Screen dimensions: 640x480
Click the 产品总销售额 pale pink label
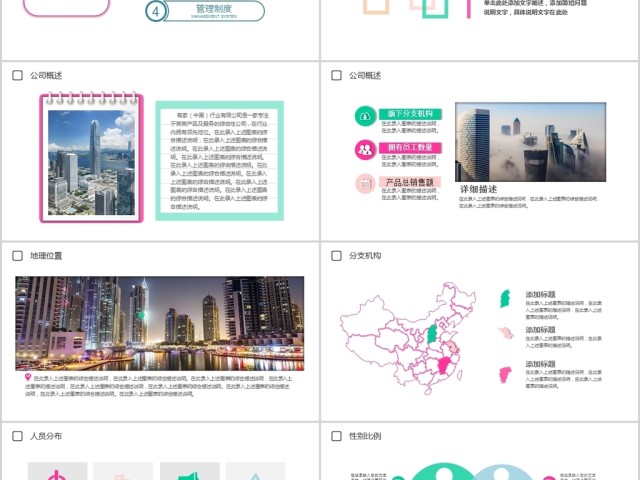click(410, 182)
